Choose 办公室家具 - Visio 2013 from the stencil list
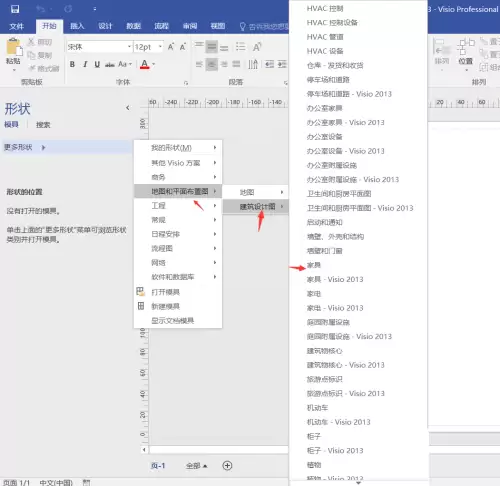 pyautogui.click(x=345, y=123)
